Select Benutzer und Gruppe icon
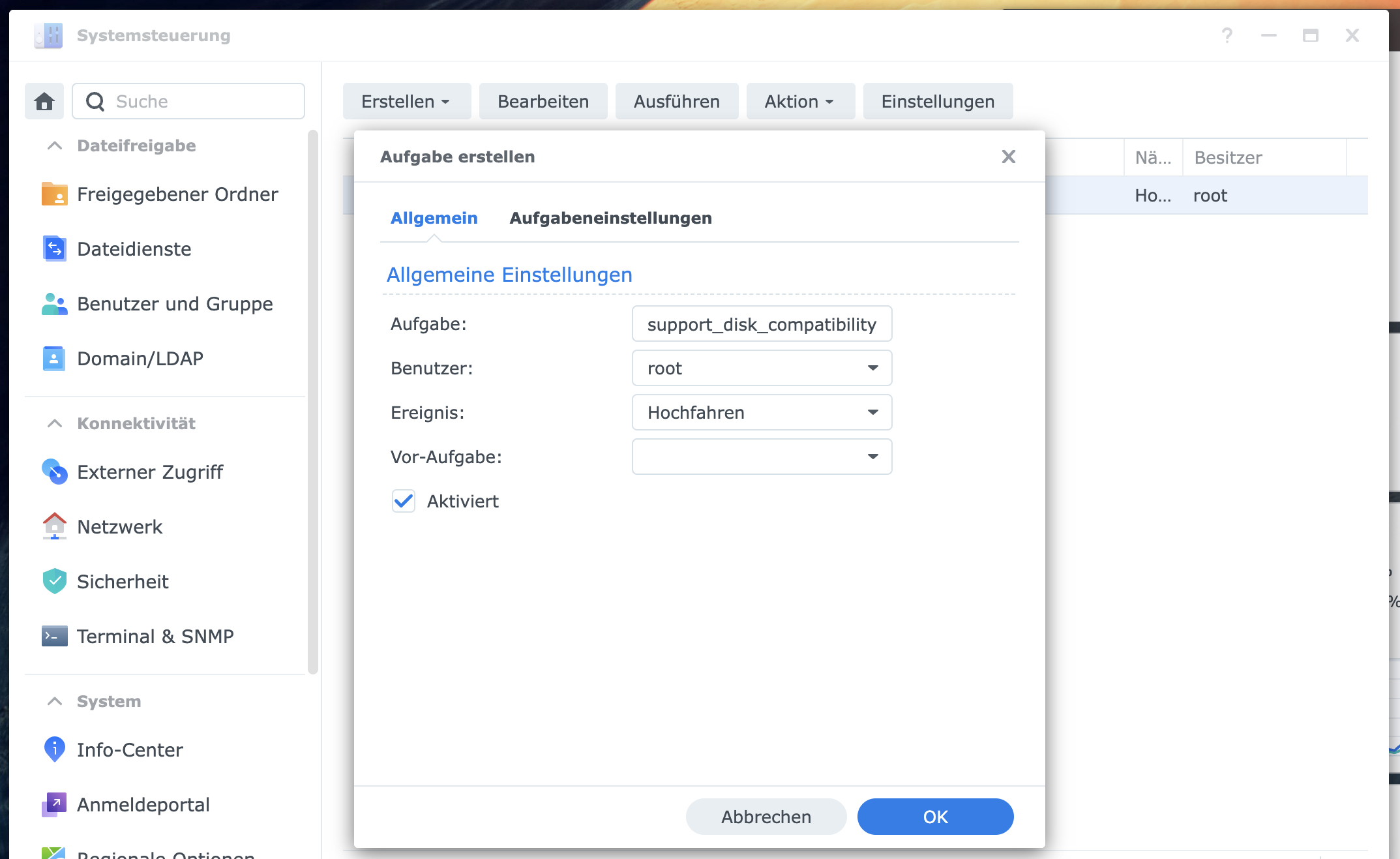The width and height of the screenshot is (1400, 859). click(54, 304)
